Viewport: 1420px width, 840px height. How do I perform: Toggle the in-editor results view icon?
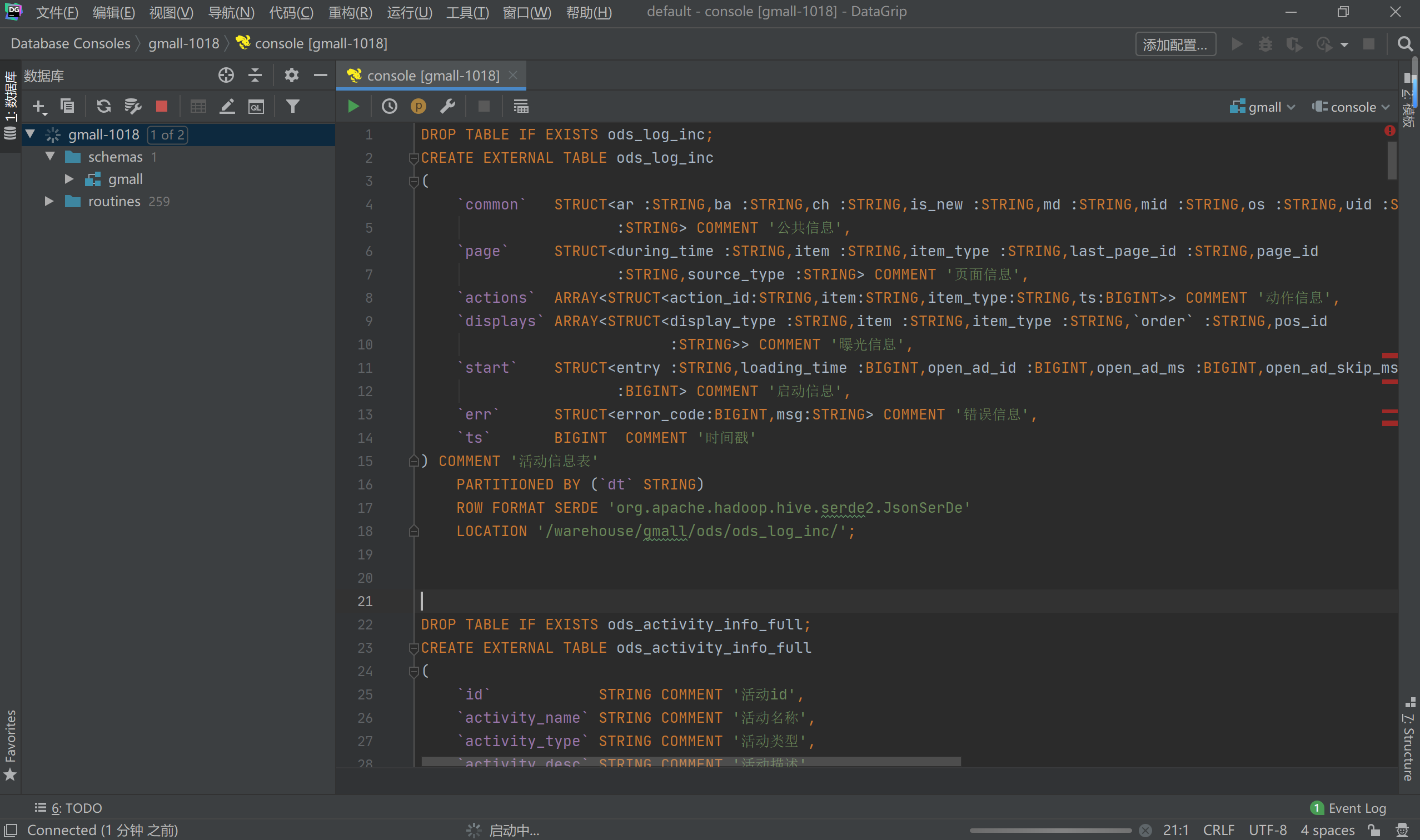[x=521, y=107]
